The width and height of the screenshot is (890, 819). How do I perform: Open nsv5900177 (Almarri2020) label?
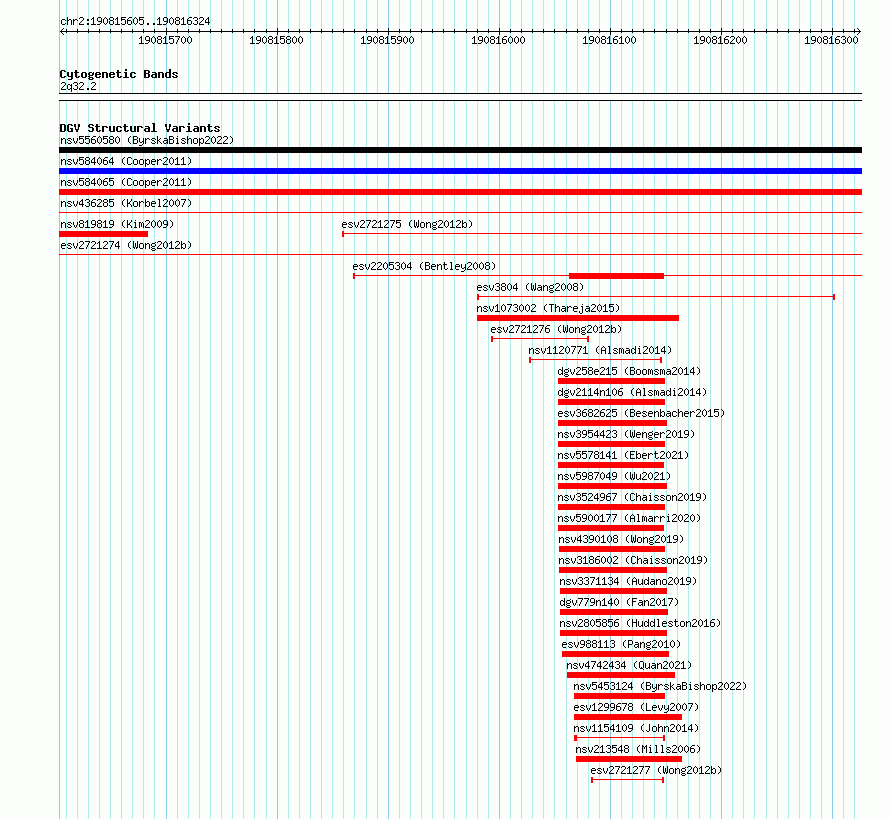coord(629,518)
